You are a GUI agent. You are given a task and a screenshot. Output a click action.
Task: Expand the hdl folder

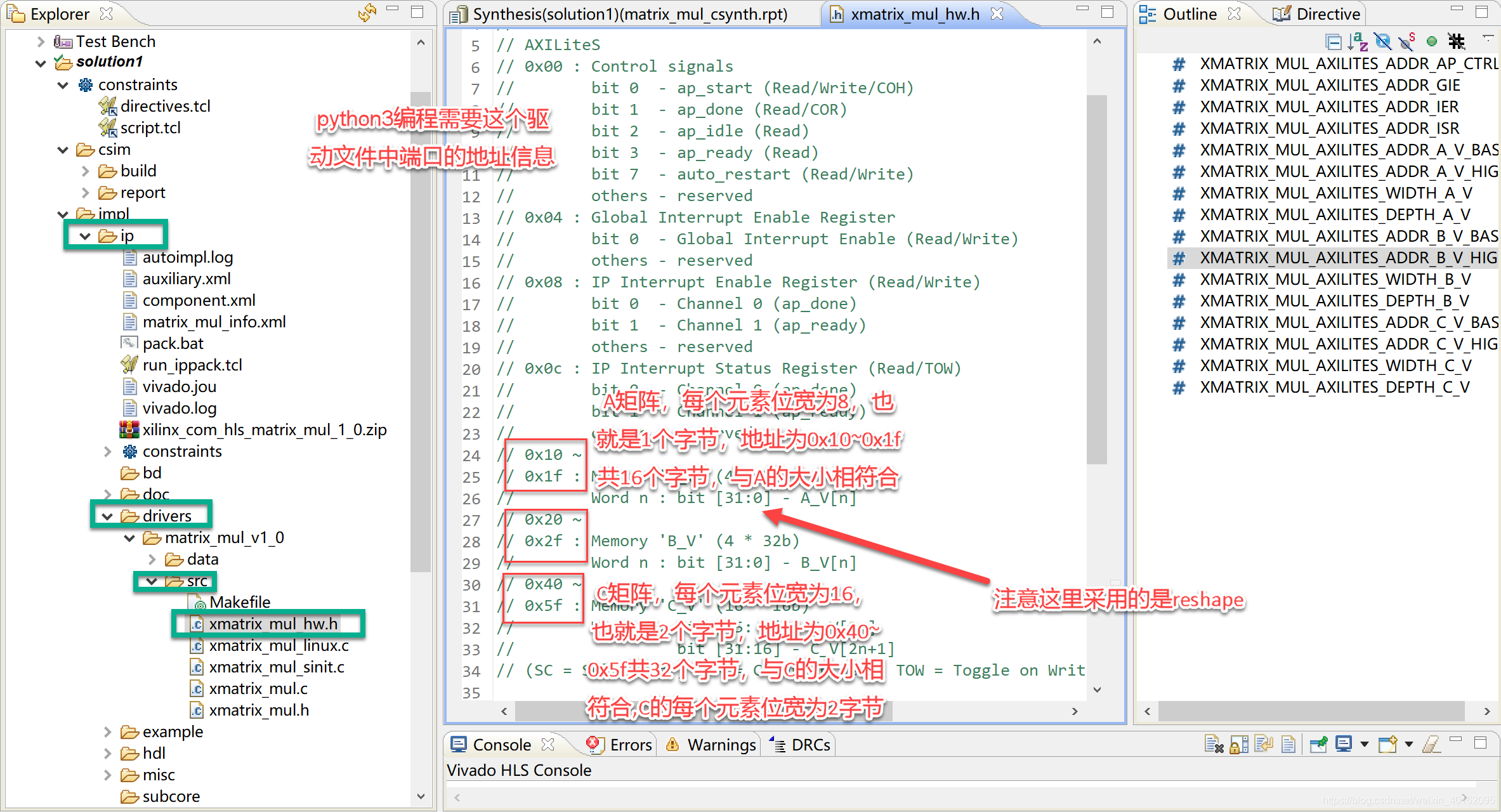click(x=107, y=754)
